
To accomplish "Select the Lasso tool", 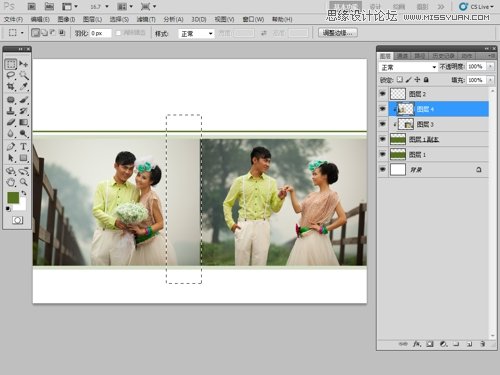I will point(11,75).
